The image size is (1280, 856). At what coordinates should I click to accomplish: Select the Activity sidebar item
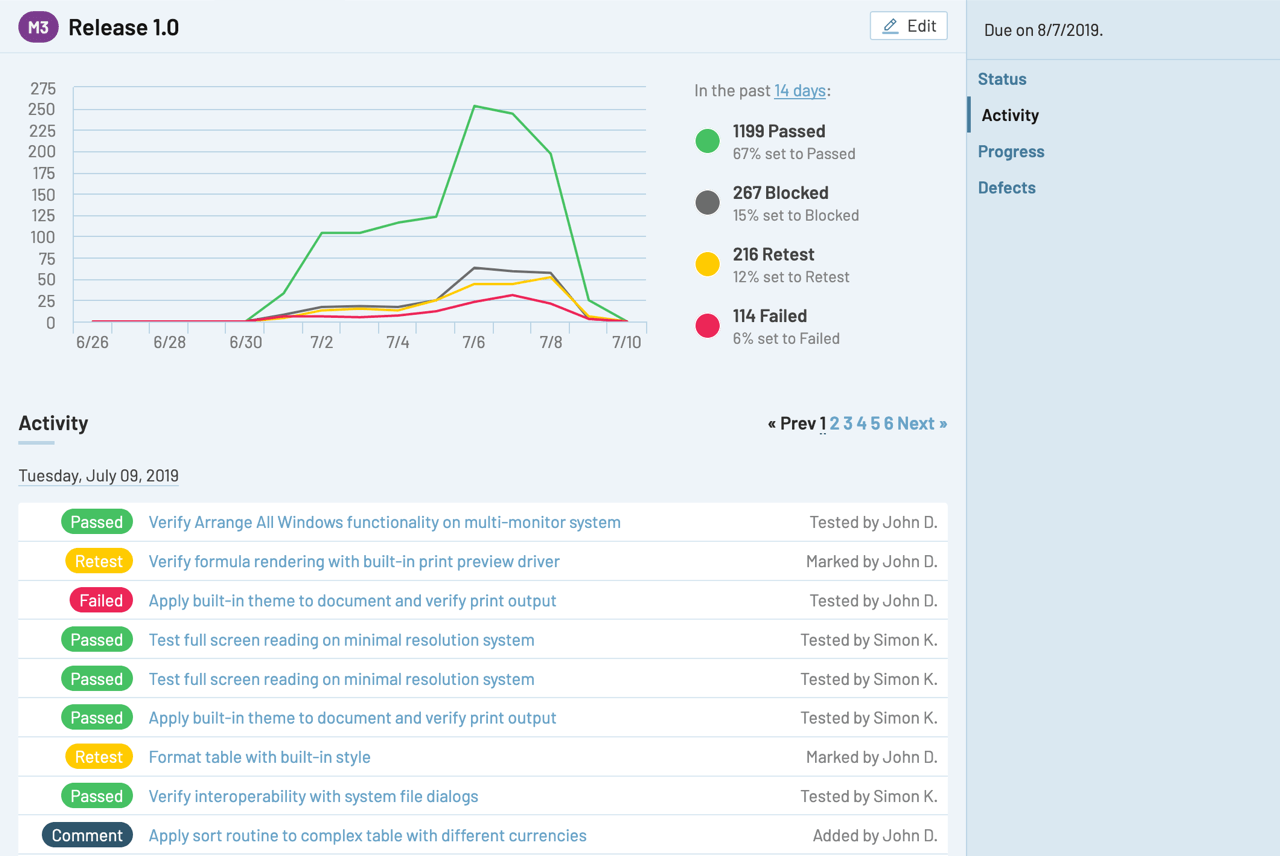1010,115
